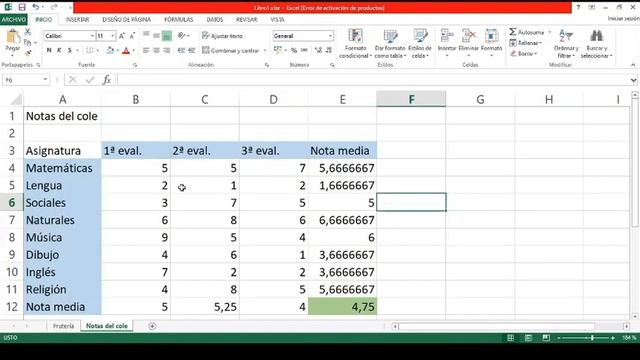Cut selection with the scissors icon
The image size is (640, 360).
[28, 32]
